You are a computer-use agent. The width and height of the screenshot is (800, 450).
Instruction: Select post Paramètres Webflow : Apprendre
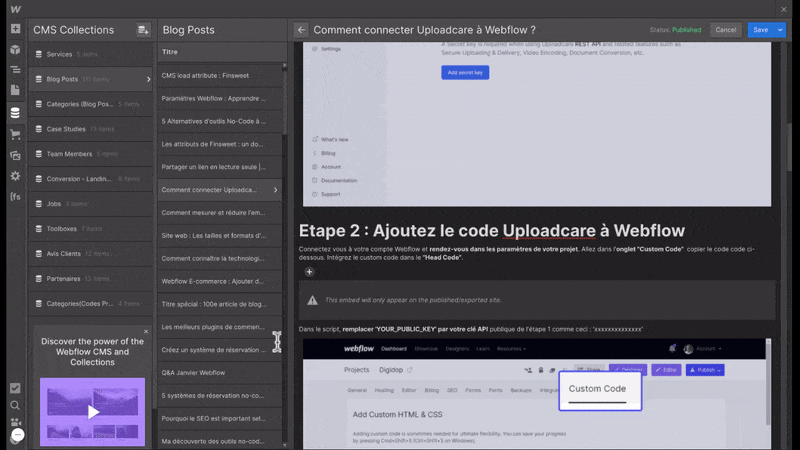tap(220, 98)
